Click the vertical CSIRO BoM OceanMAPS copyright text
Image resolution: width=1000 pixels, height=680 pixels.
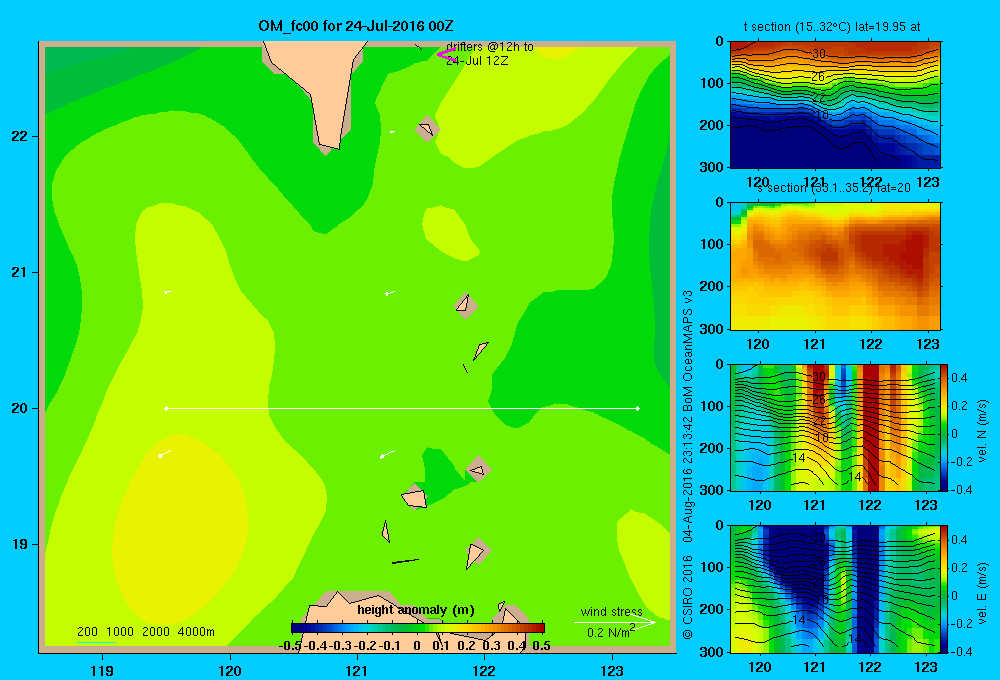[688, 466]
